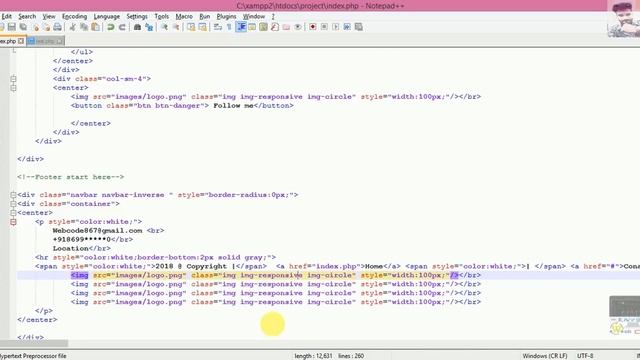Click 'lines : 260' in status bar
The width and height of the screenshot is (640, 360).
[x=351, y=356]
